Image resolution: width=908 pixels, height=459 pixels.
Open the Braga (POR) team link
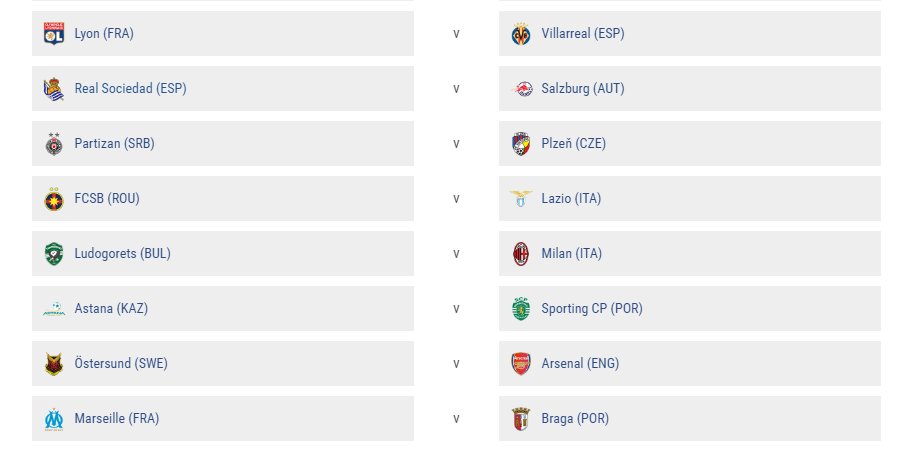tap(575, 418)
